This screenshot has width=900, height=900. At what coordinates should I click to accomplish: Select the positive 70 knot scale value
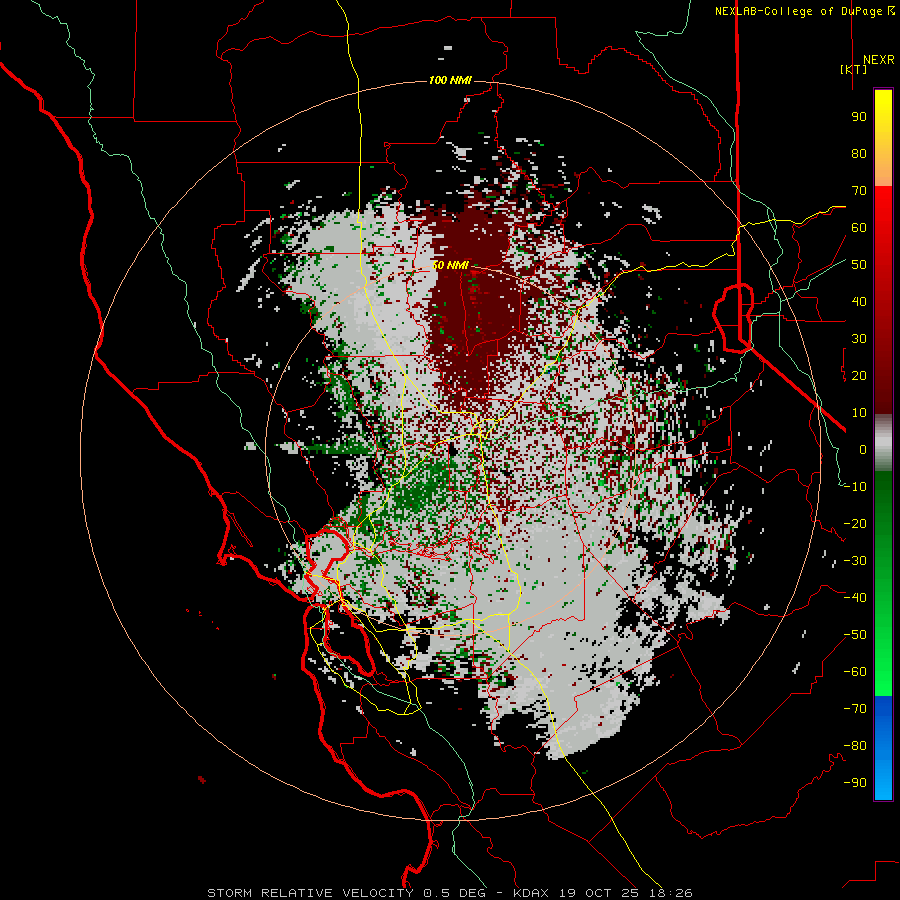859,191
